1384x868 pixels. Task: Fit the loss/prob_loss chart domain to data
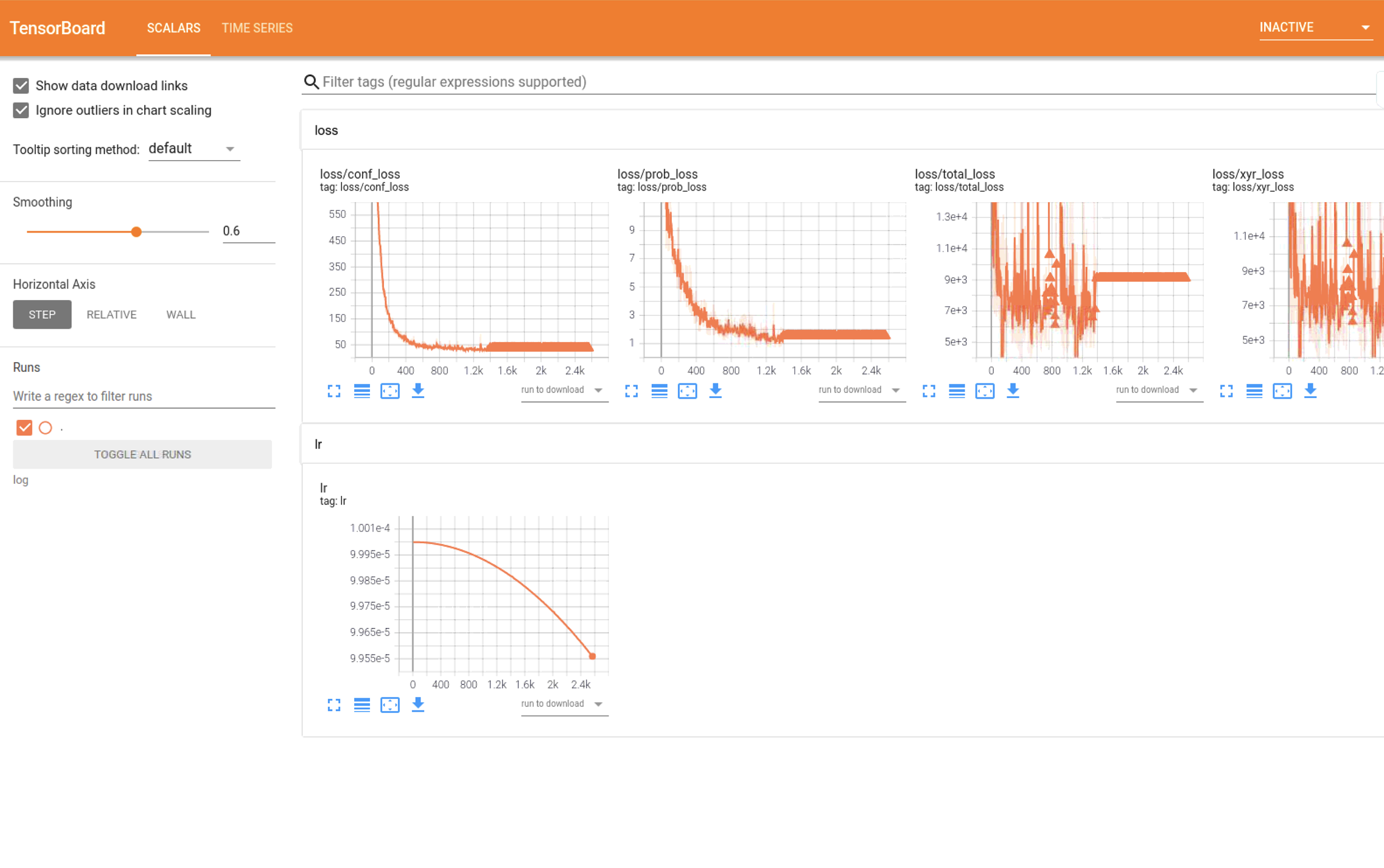pyautogui.click(x=687, y=391)
